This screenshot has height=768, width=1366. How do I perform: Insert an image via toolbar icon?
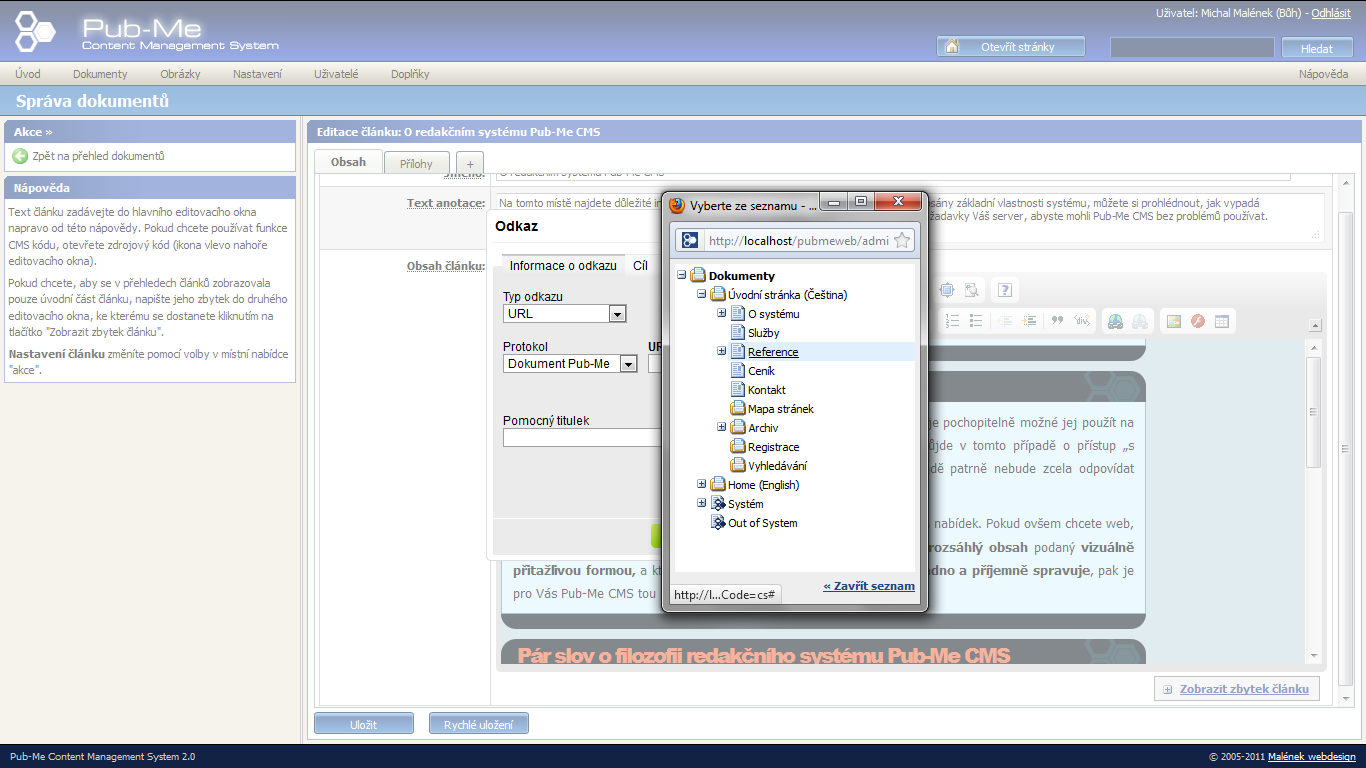1173,321
